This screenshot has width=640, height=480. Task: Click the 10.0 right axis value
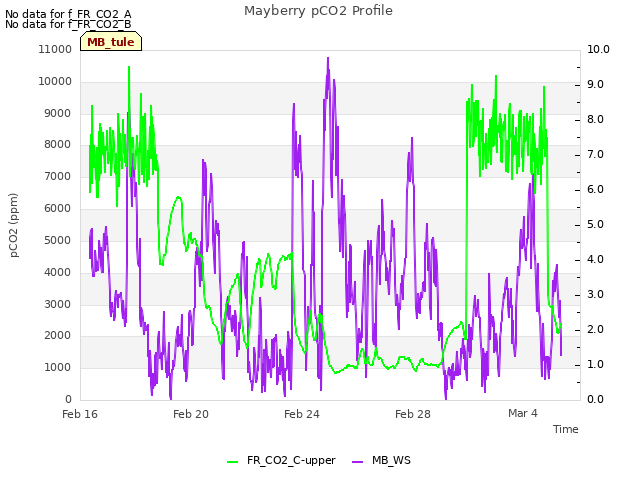click(x=598, y=49)
